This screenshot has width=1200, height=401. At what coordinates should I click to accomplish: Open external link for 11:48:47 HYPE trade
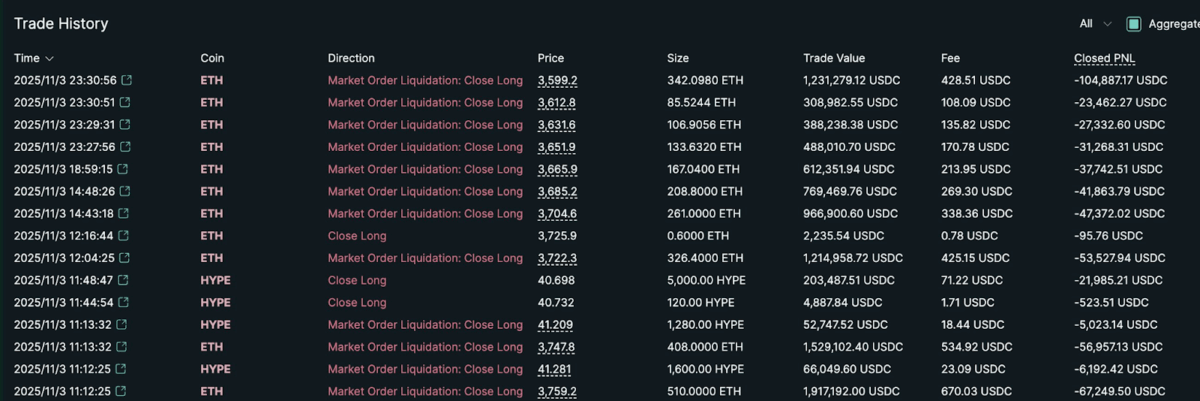126,281
